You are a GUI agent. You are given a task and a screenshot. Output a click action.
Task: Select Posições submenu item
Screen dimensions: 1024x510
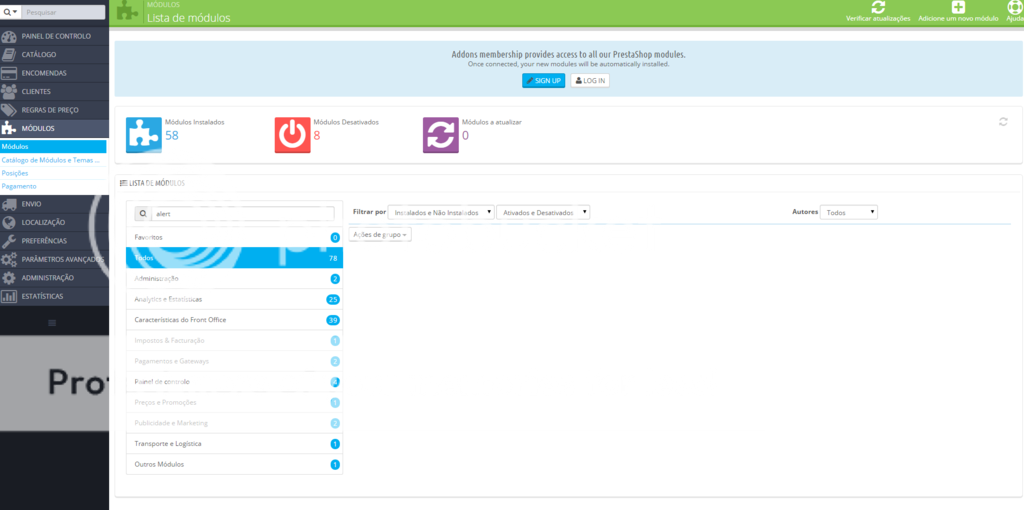coord(15,173)
